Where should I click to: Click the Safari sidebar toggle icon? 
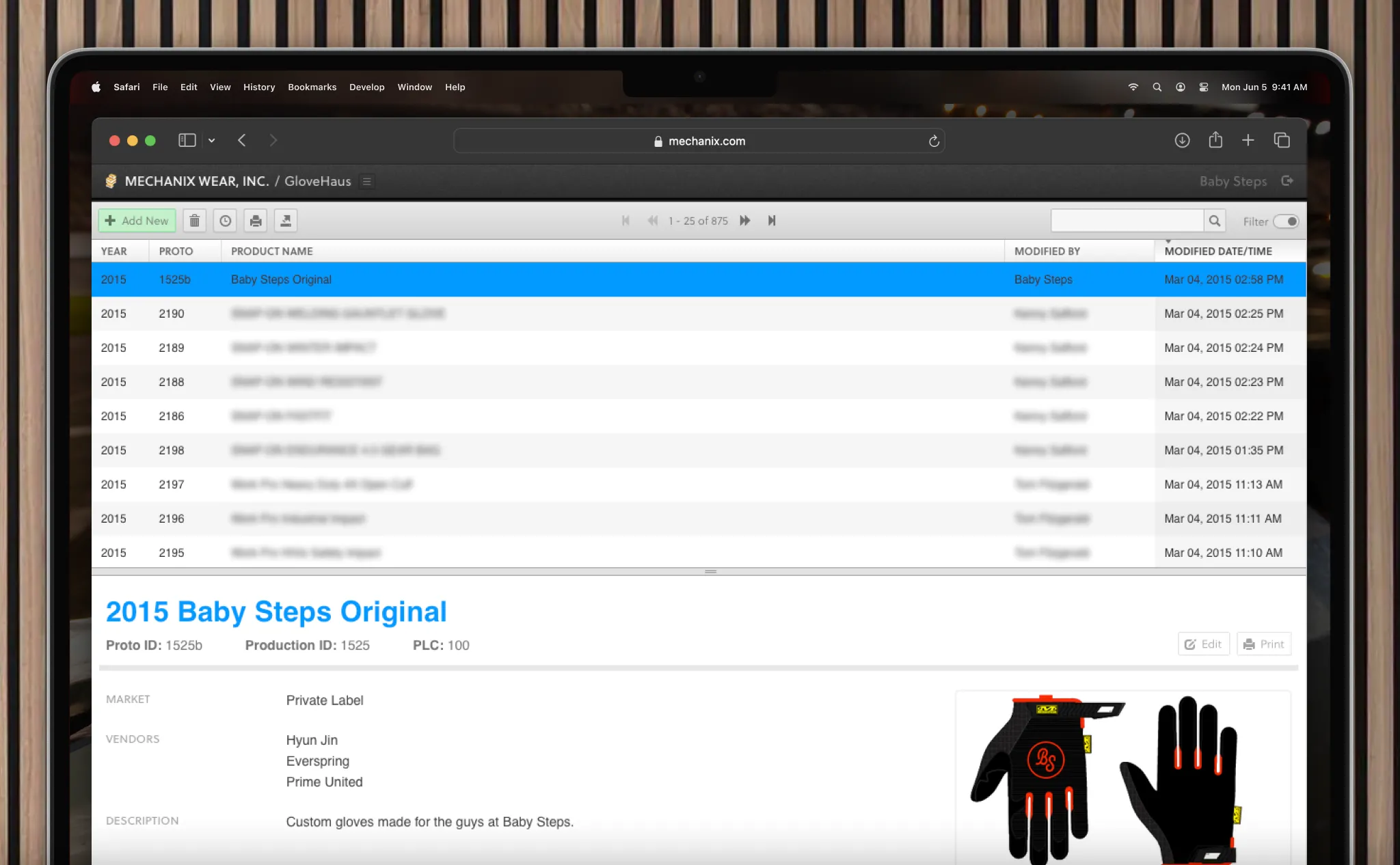[187, 140]
